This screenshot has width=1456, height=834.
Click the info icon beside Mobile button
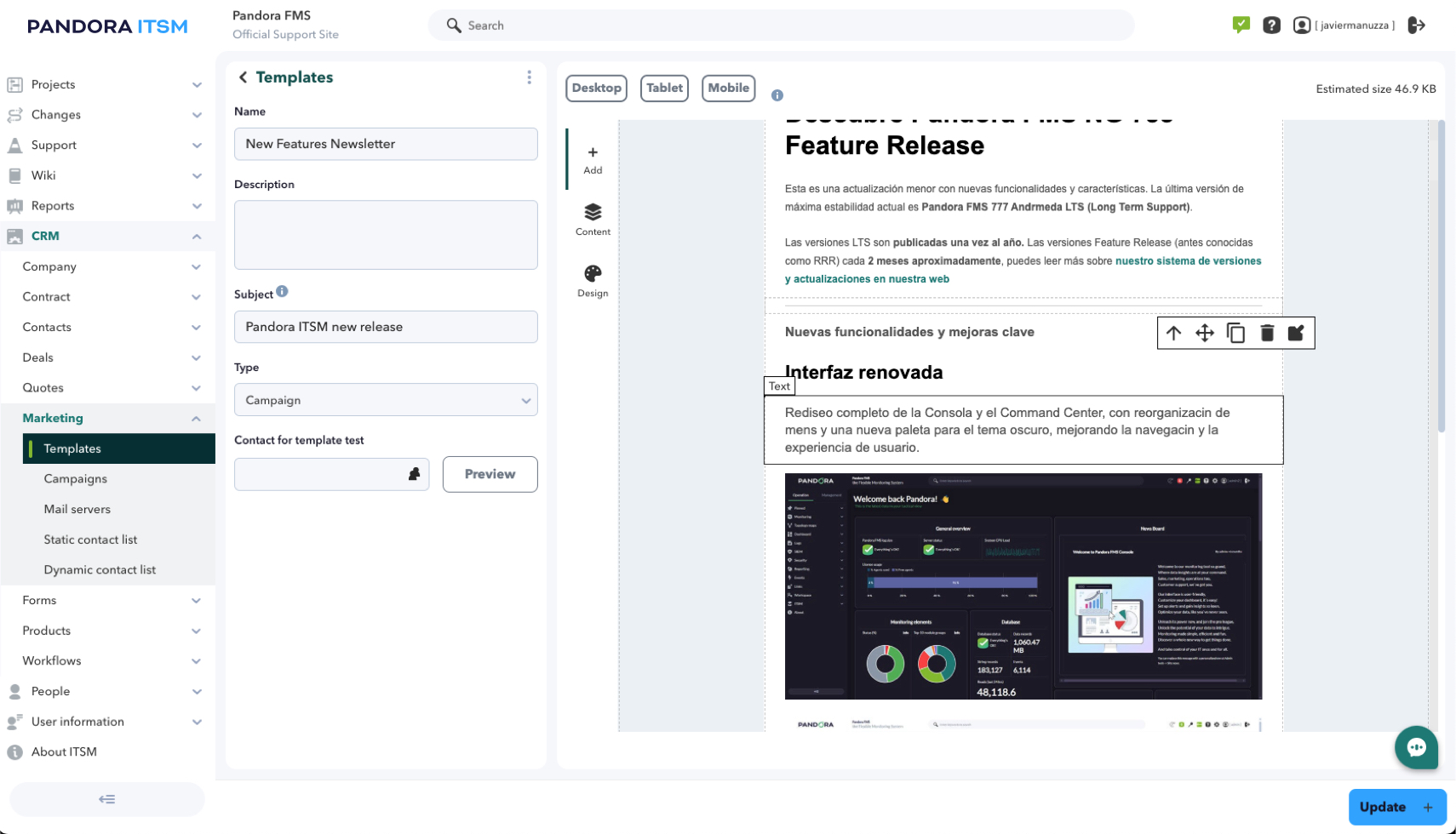point(777,95)
